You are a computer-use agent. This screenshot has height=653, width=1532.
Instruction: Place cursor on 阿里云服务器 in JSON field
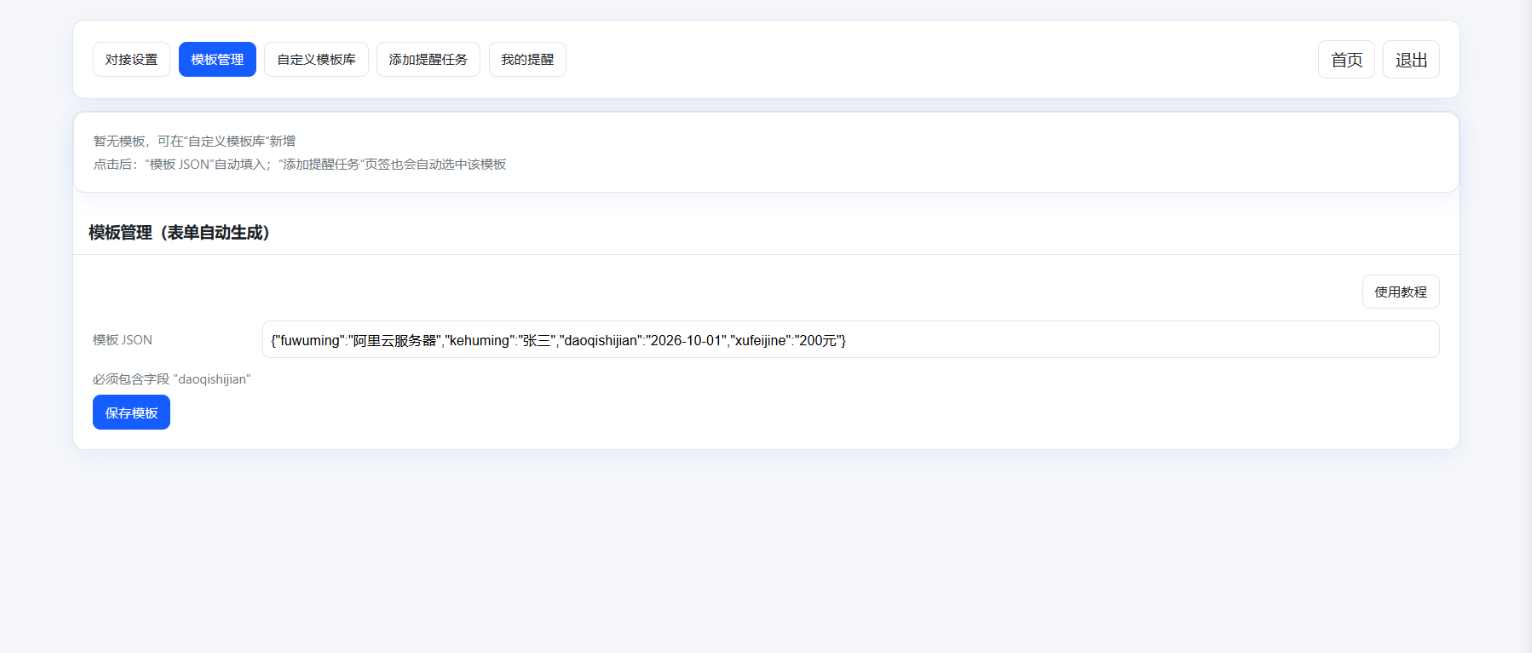coord(396,340)
